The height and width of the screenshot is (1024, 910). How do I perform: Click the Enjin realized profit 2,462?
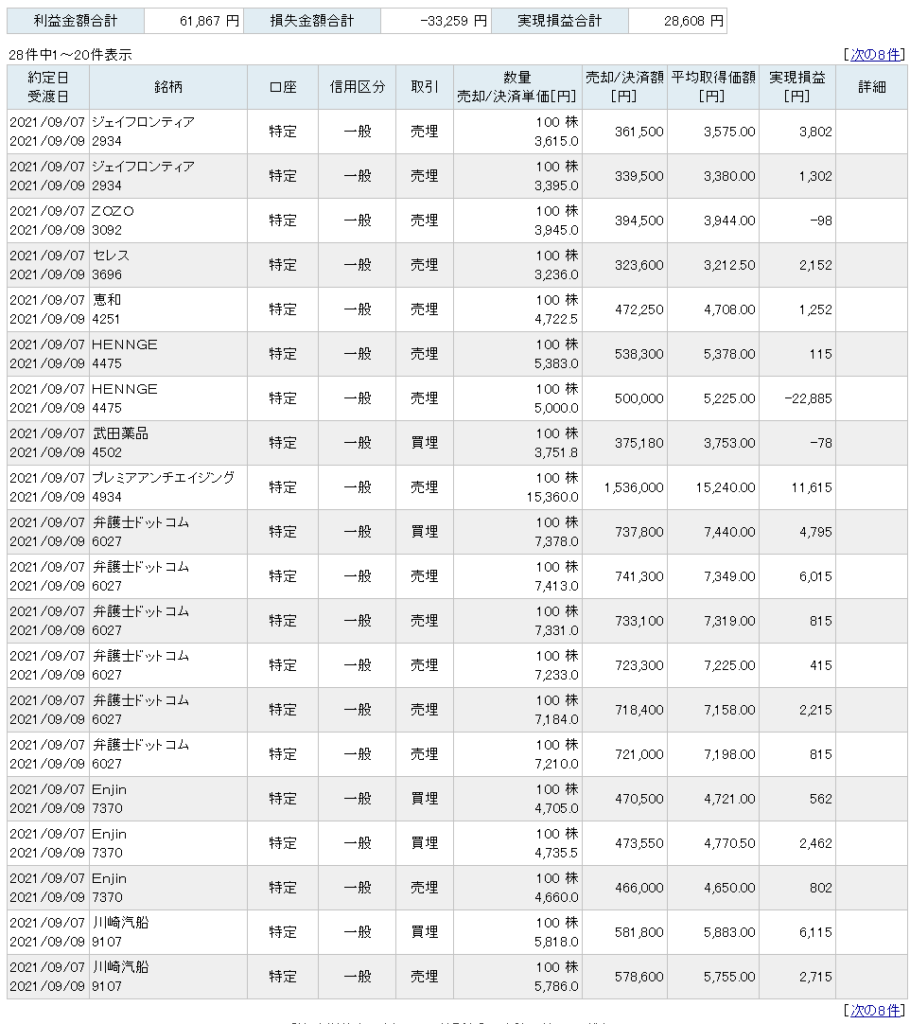pyautogui.click(x=815, y=843)
